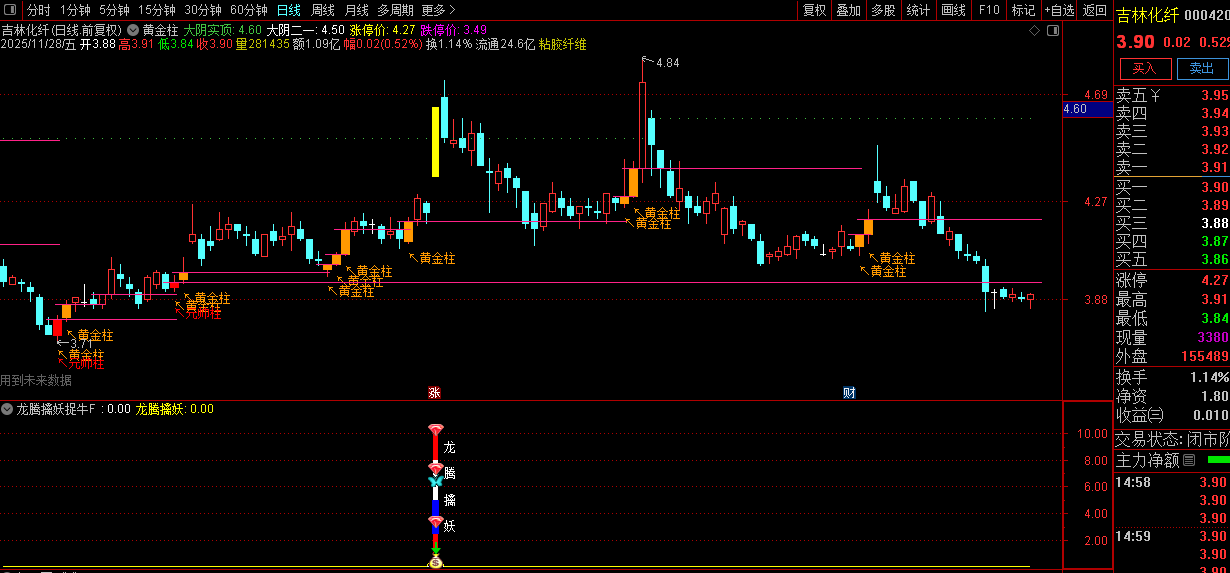This screenshot has width=1230, height=573.
Task: Open the settings icon for 龙腾擒妖捉牛F
Action: [7, 409]
